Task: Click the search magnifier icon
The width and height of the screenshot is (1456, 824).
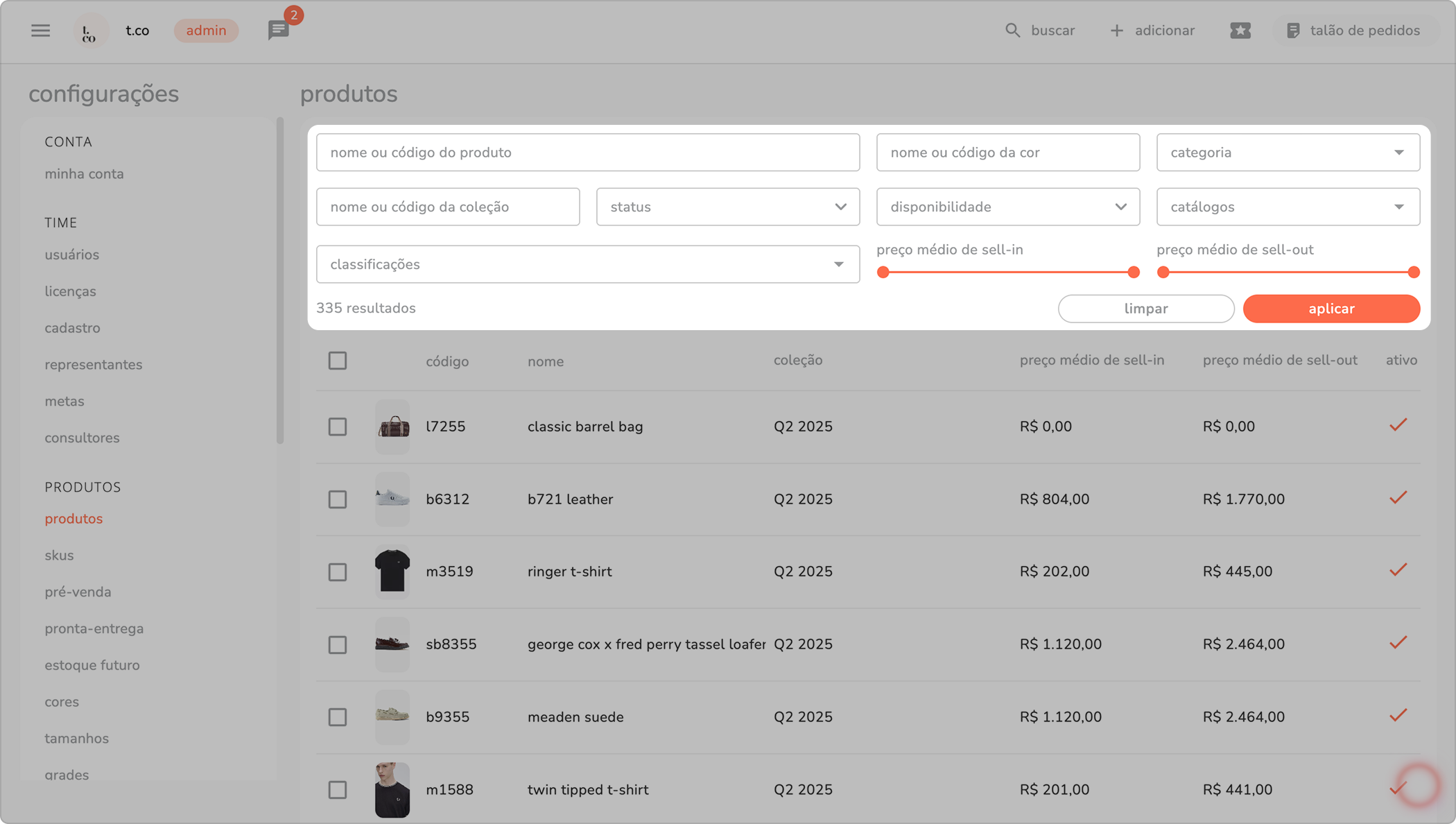Action: (x=1012, y=31)
